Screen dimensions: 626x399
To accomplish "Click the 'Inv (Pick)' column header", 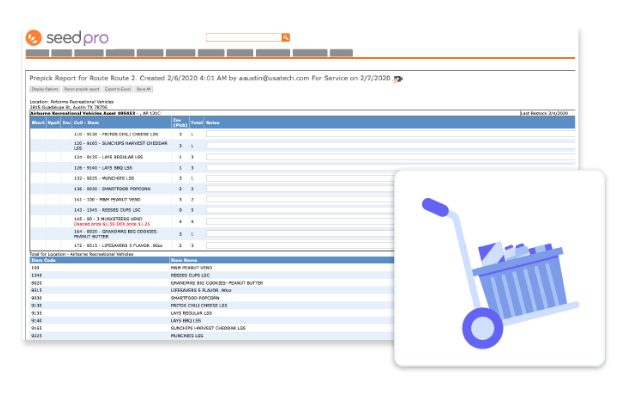I will coord(180,123).
